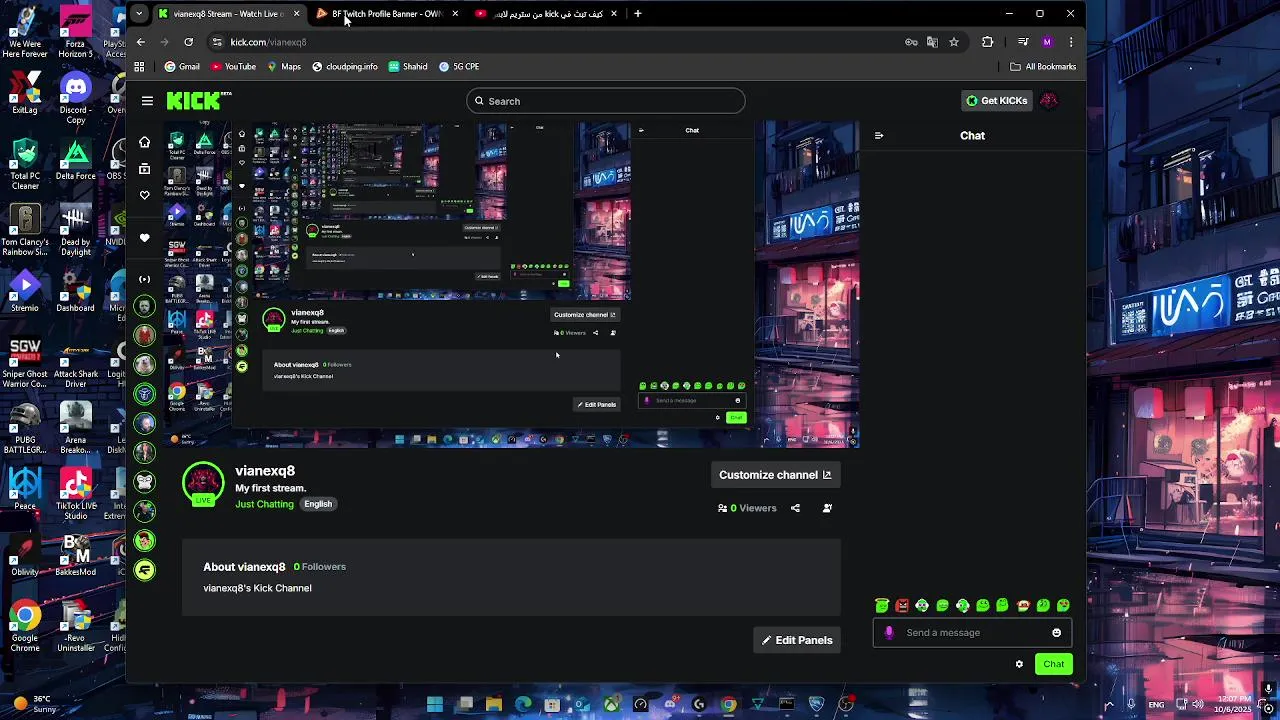Select the Google Chrome desktop shortcut
This screenshot has width=1280, height=720.
pos(25,627)
